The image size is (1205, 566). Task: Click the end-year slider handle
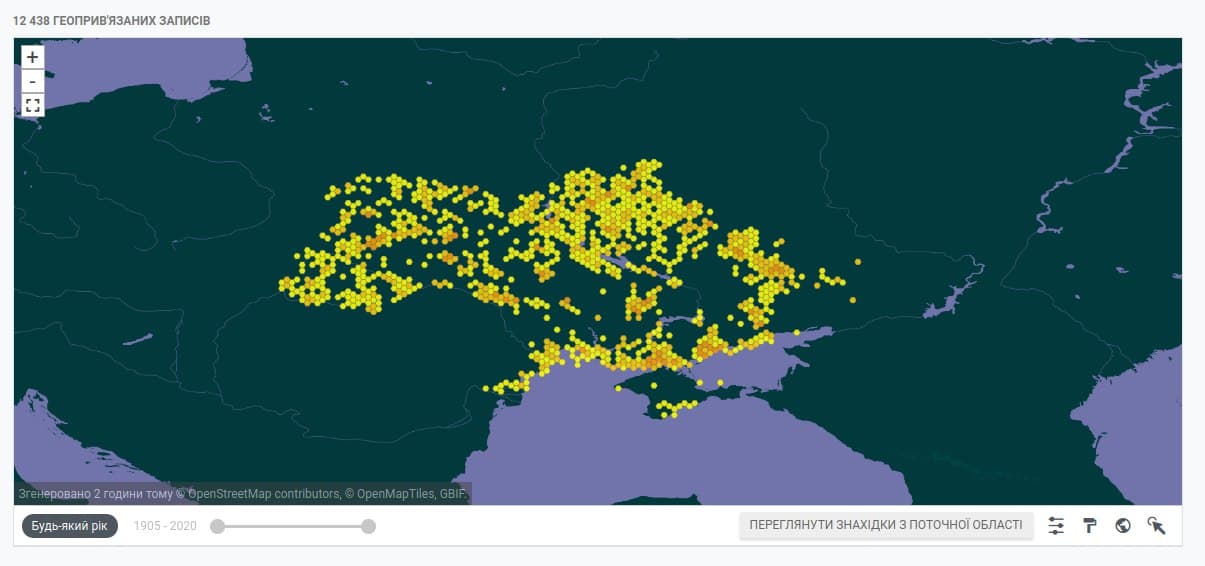point(368,526)
